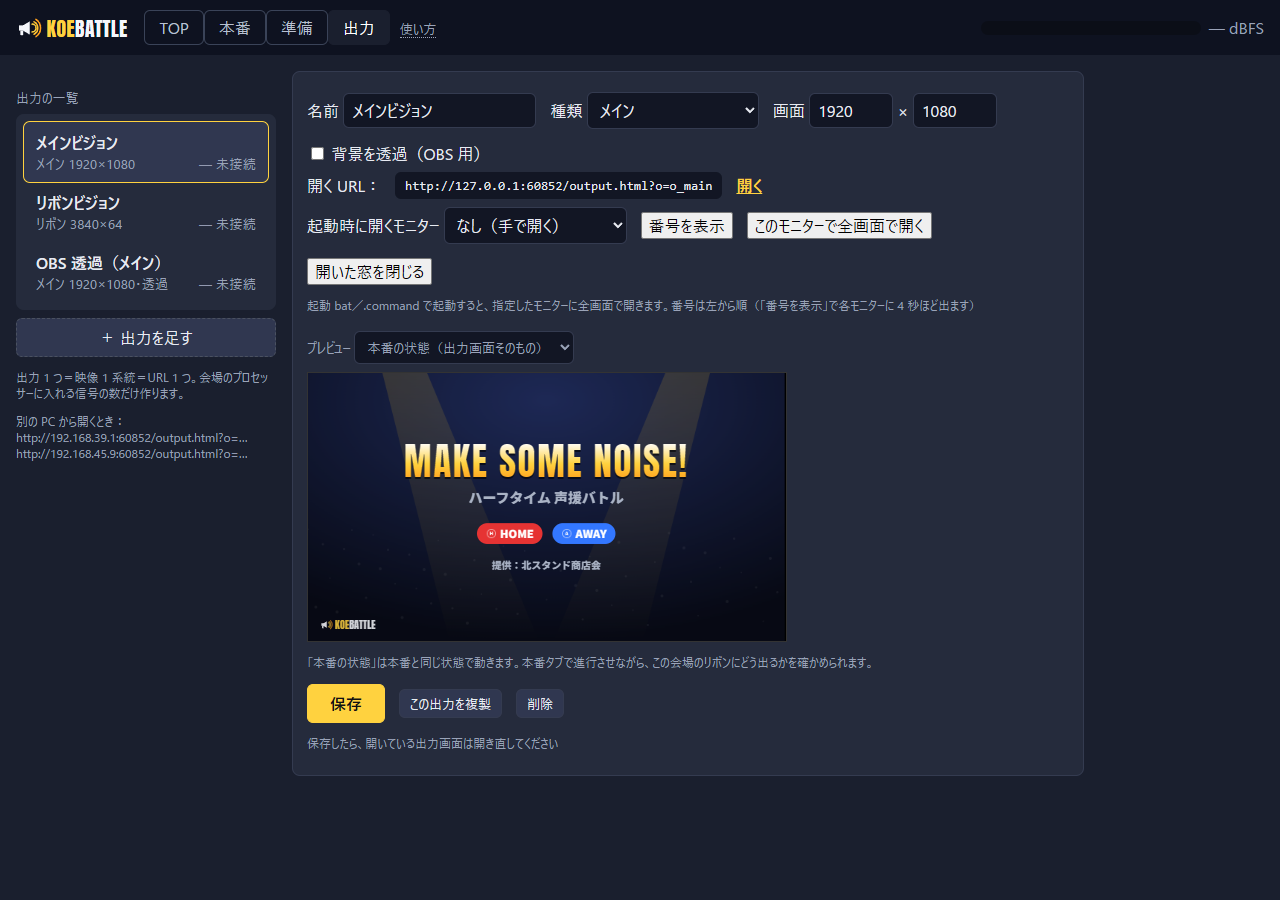This screenshot has width=1280, height=900.
Task: Go to the 準備 tab
Action: coord(297,28)
